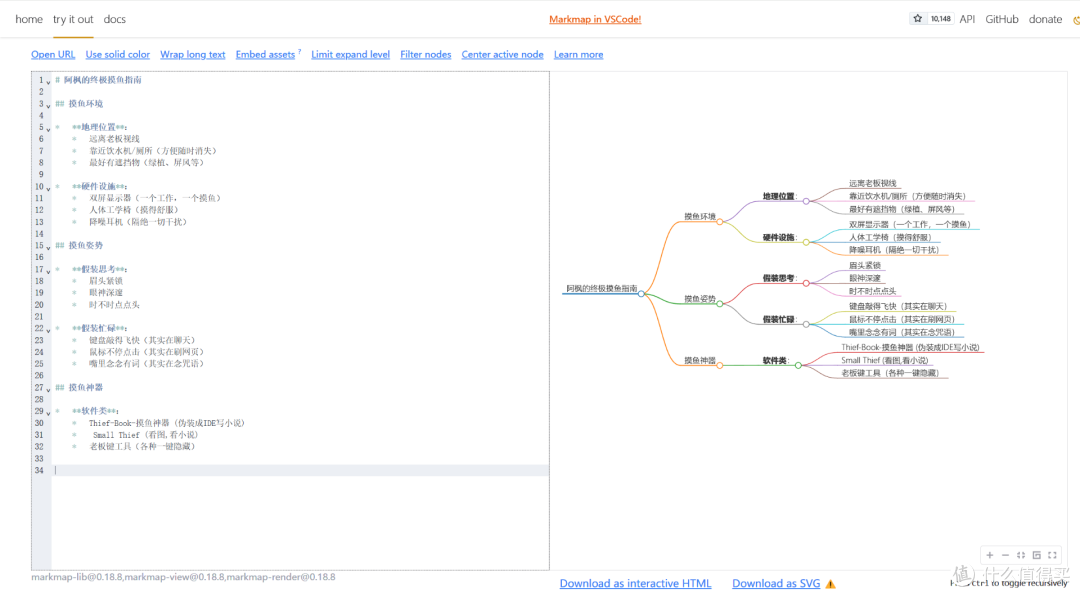Click the nested-square icon in the mindmap toolbar
1080x597 pixels.
1037,555
